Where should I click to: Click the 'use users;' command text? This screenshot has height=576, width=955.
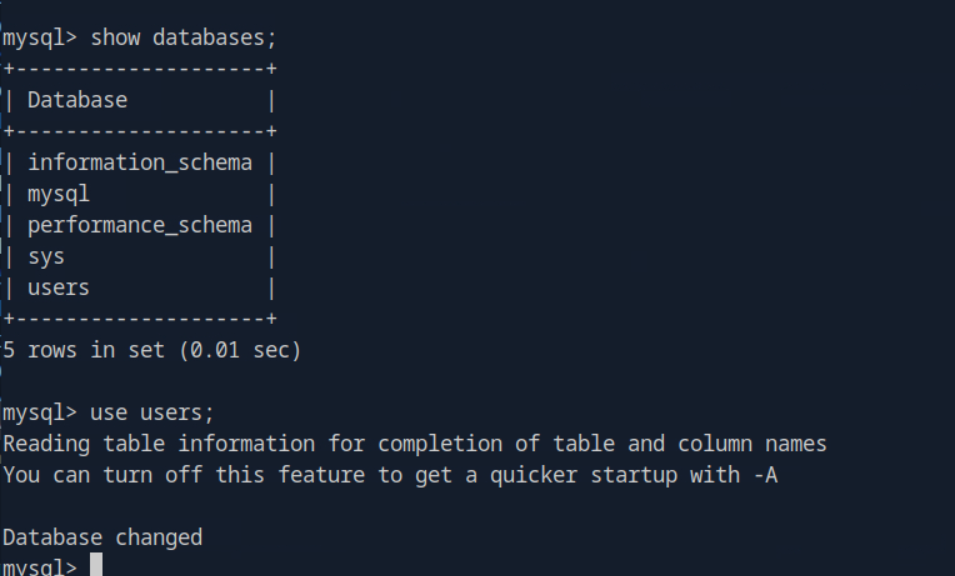click(x=152, y=412)
